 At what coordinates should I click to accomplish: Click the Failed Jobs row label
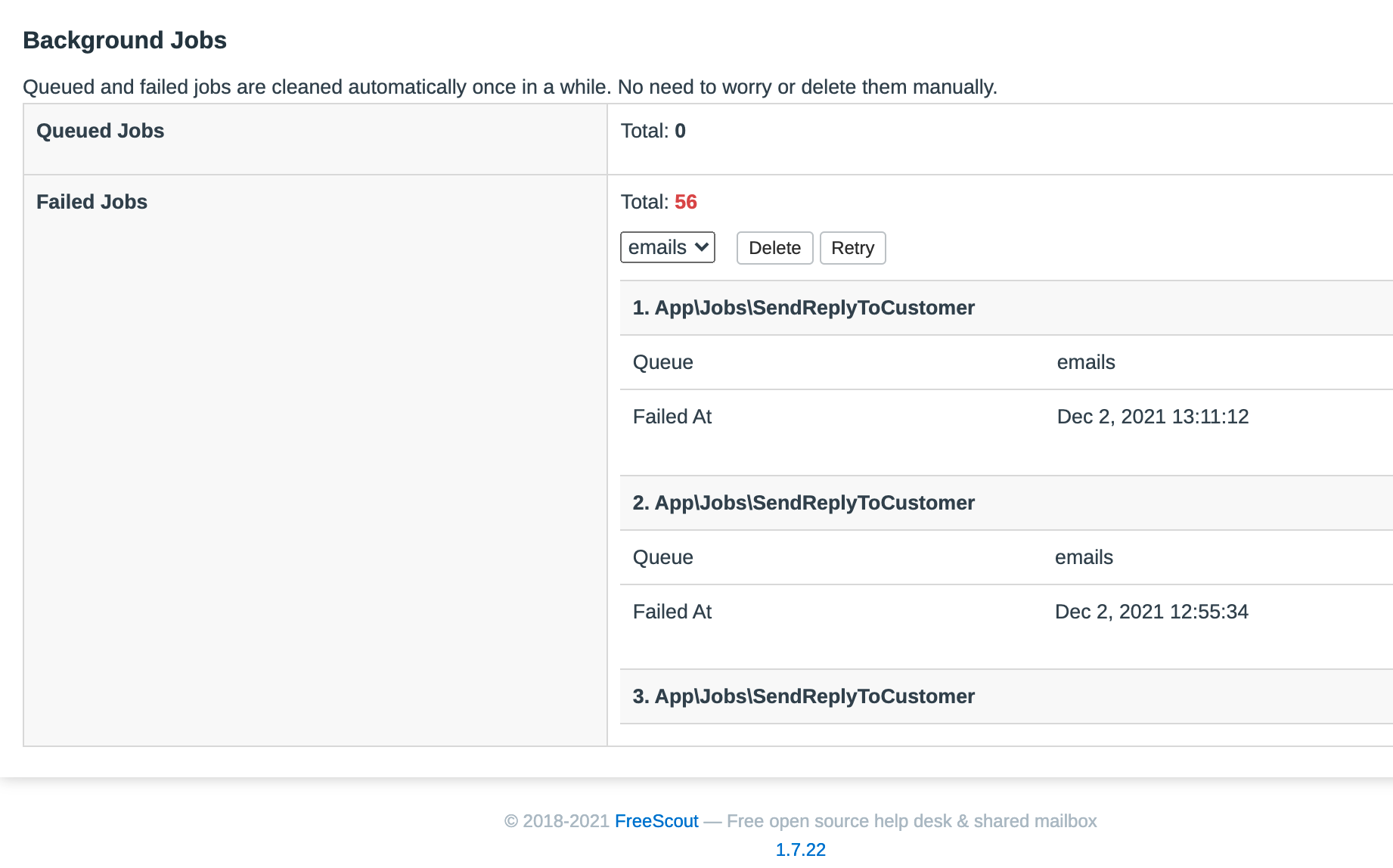pyautogui.click(x=92, y=202)
